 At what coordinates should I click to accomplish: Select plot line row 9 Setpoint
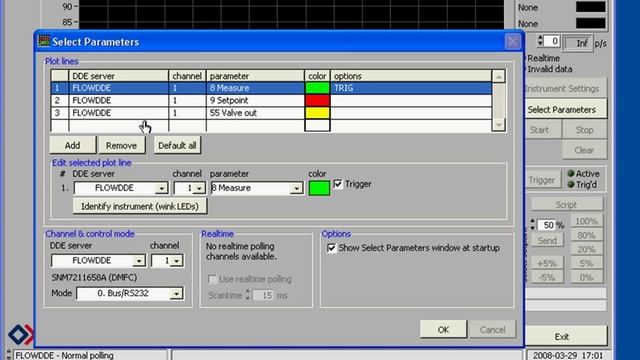click(x=271, y=100)
